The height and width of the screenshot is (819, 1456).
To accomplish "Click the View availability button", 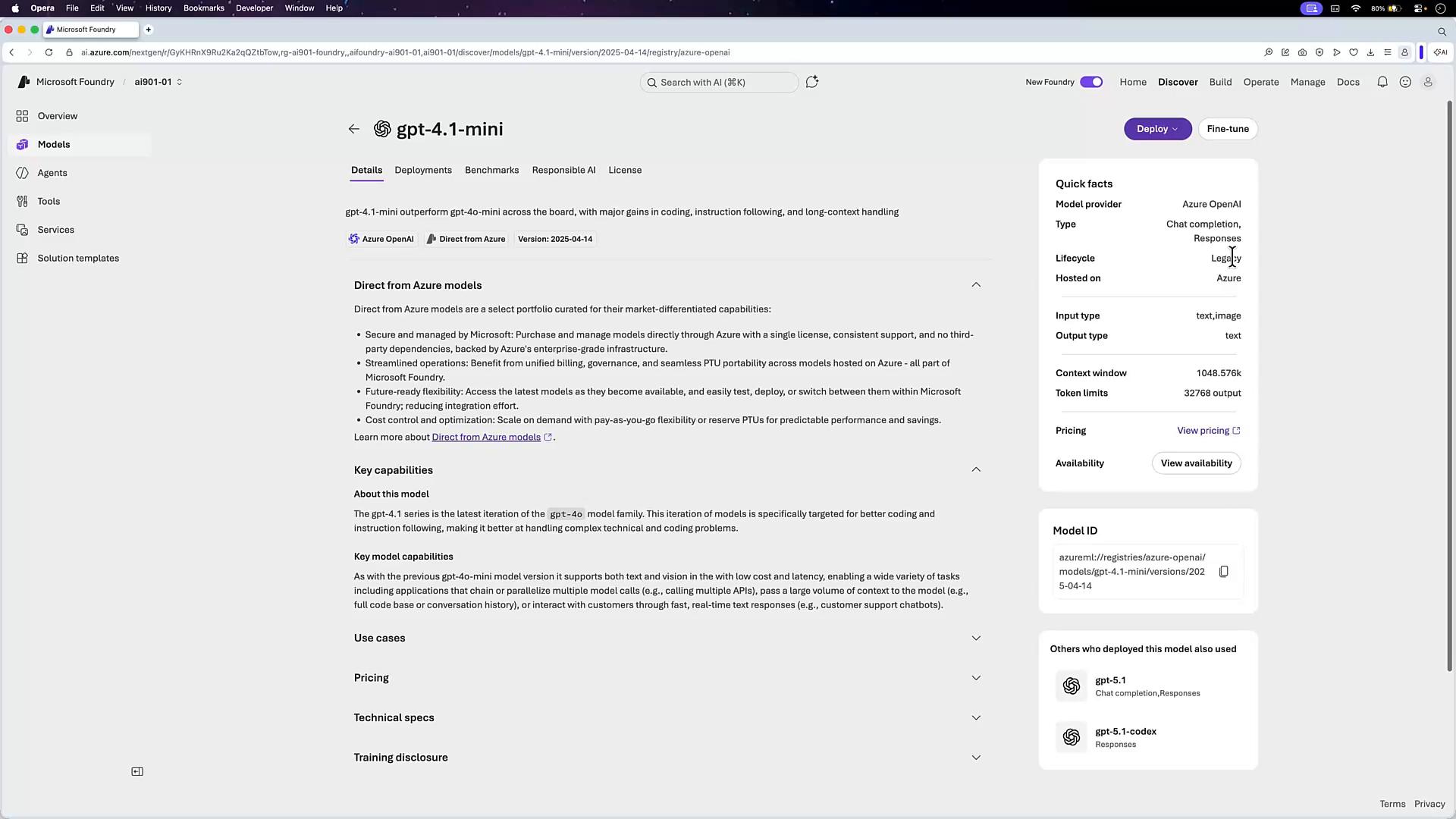I will (x=1196, y=463).
